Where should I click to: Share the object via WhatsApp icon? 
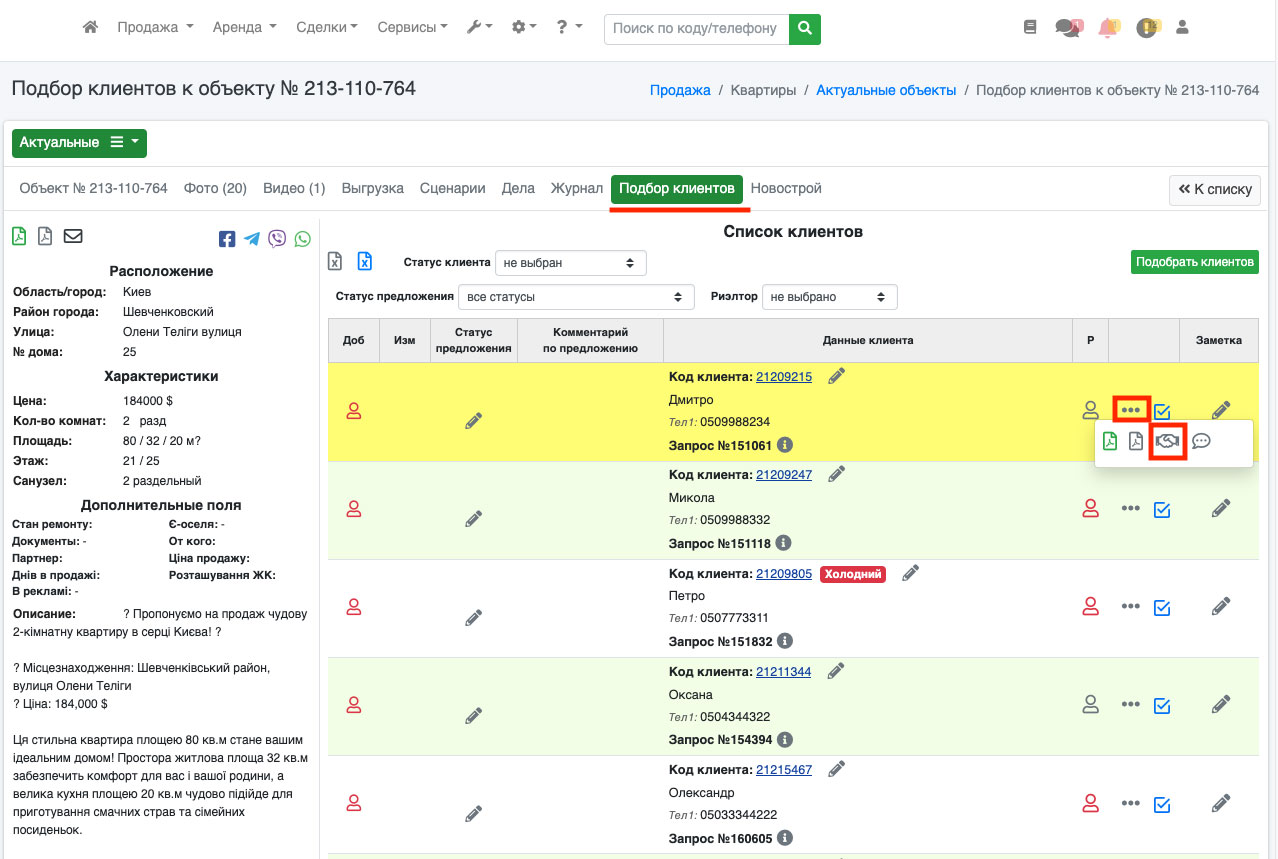tap(302, 239)
